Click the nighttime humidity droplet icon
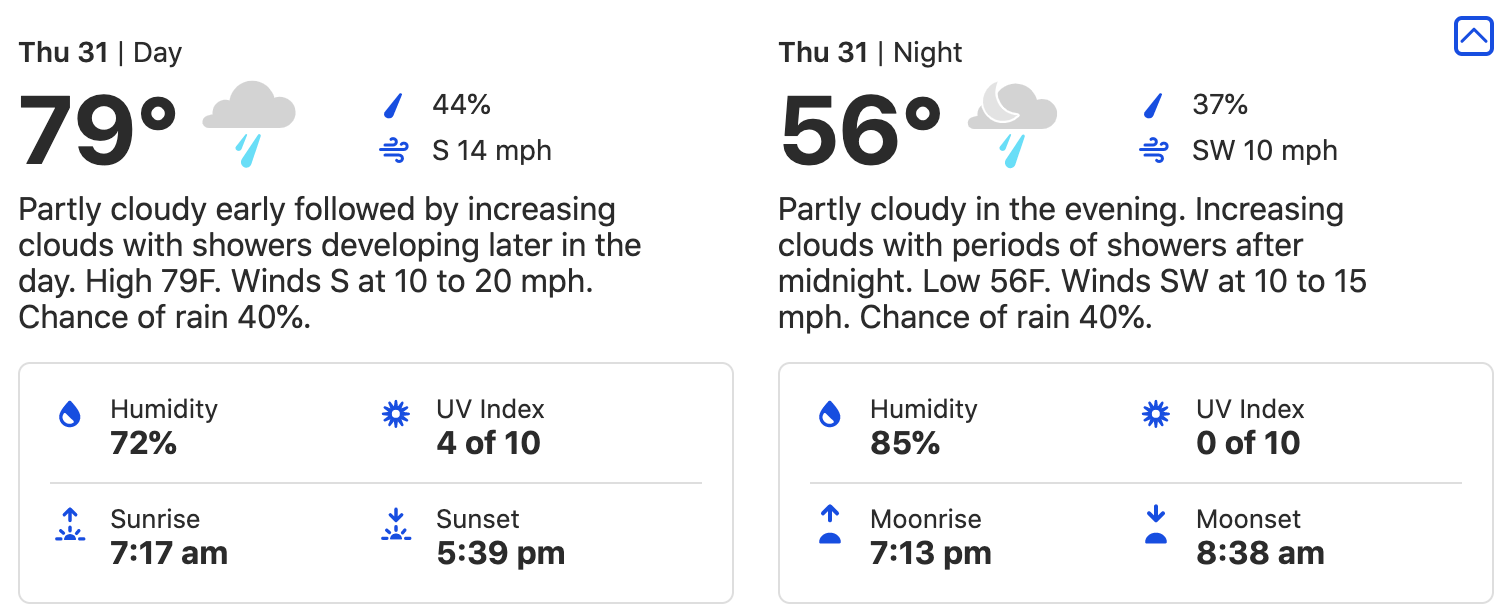This screenshot has height=616, width=1506. click(829, 415)
